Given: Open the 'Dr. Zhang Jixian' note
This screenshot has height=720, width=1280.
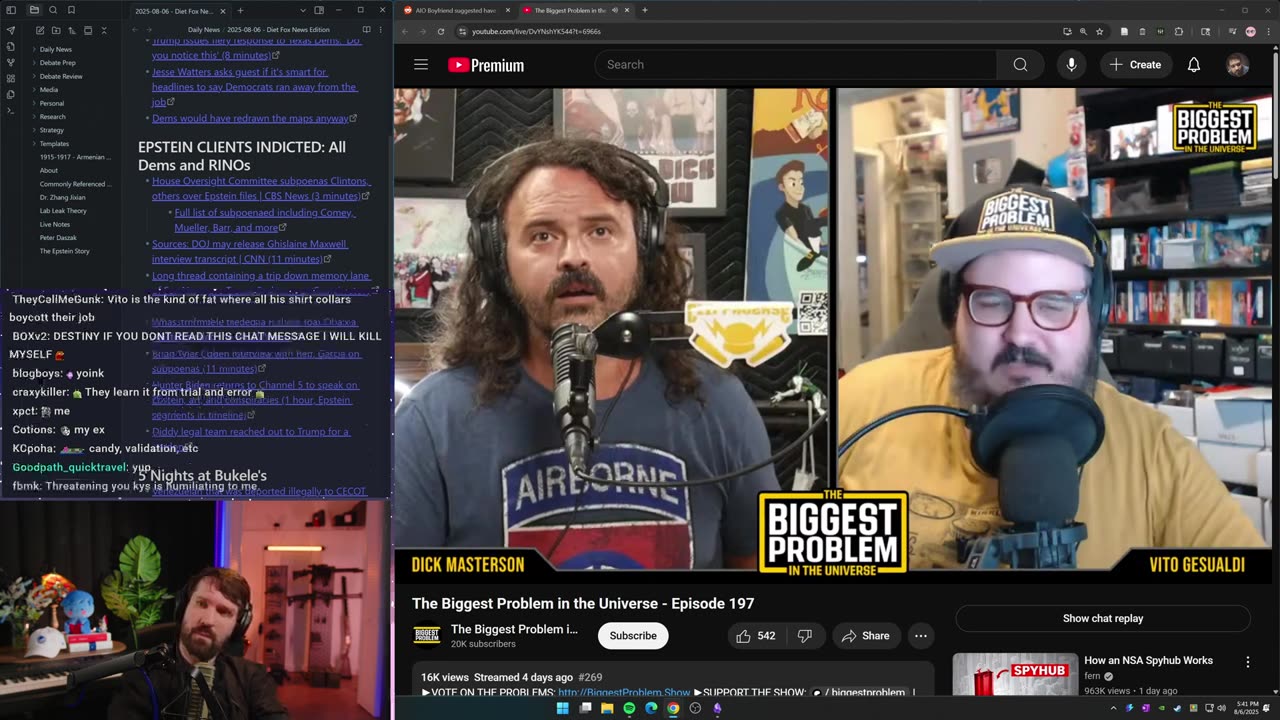Looking at the screenshot, I should point(62,197).
